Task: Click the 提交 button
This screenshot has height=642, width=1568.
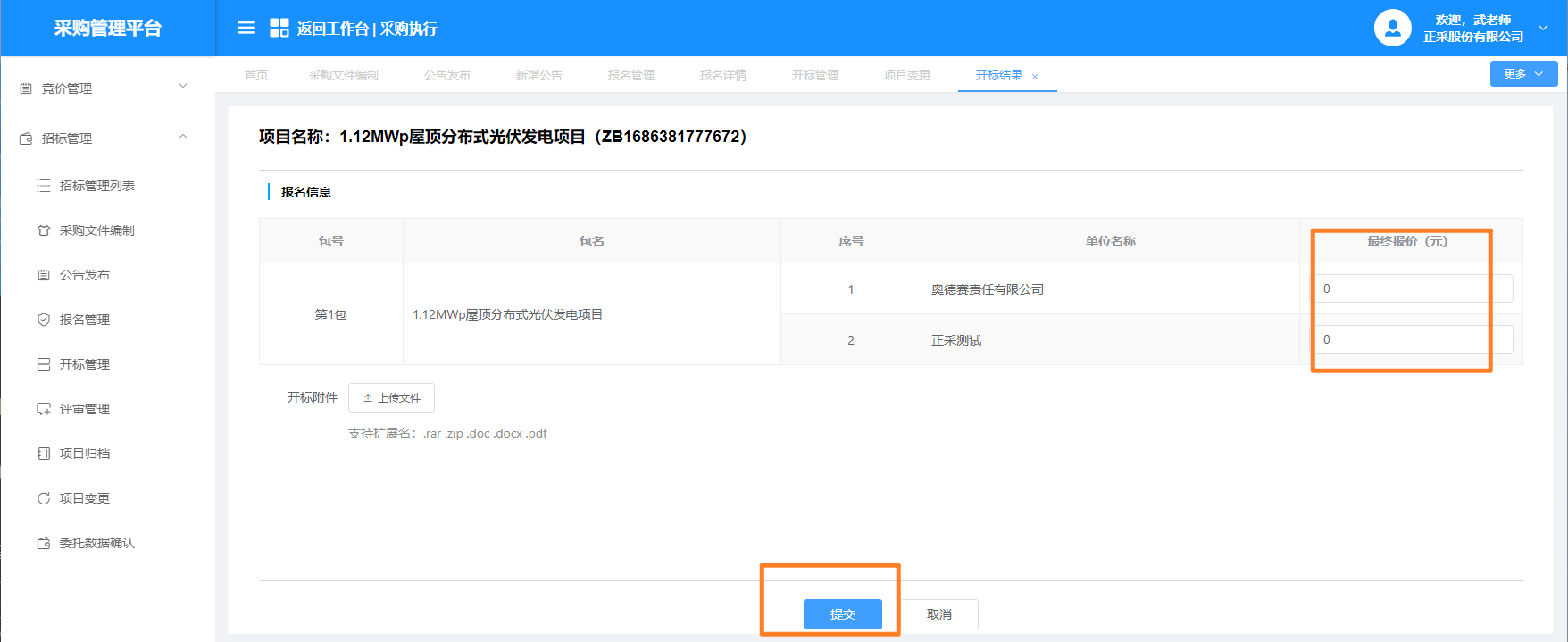Action: click(x=842, y=614)
